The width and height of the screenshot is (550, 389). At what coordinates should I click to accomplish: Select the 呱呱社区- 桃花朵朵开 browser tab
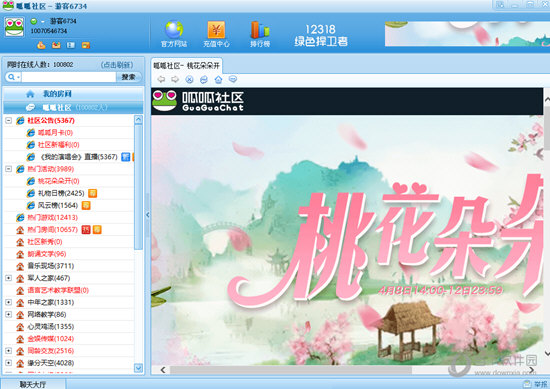tap(187, 66)
